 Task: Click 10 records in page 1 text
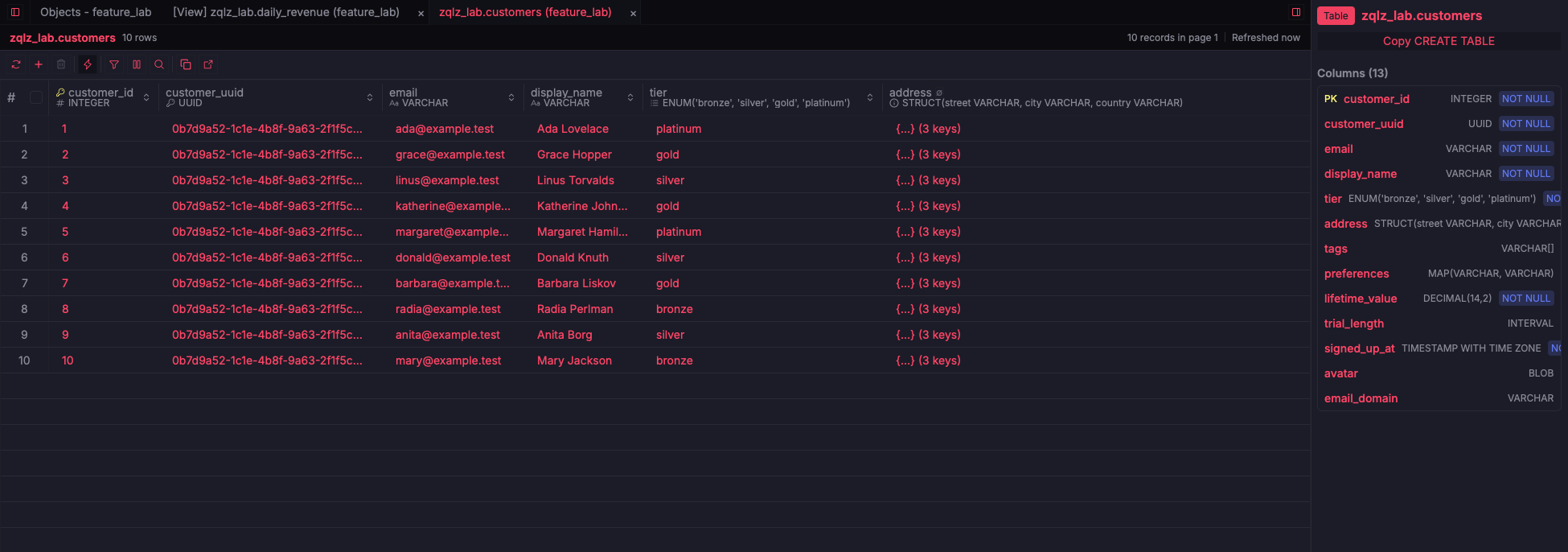click(1172, 38)
